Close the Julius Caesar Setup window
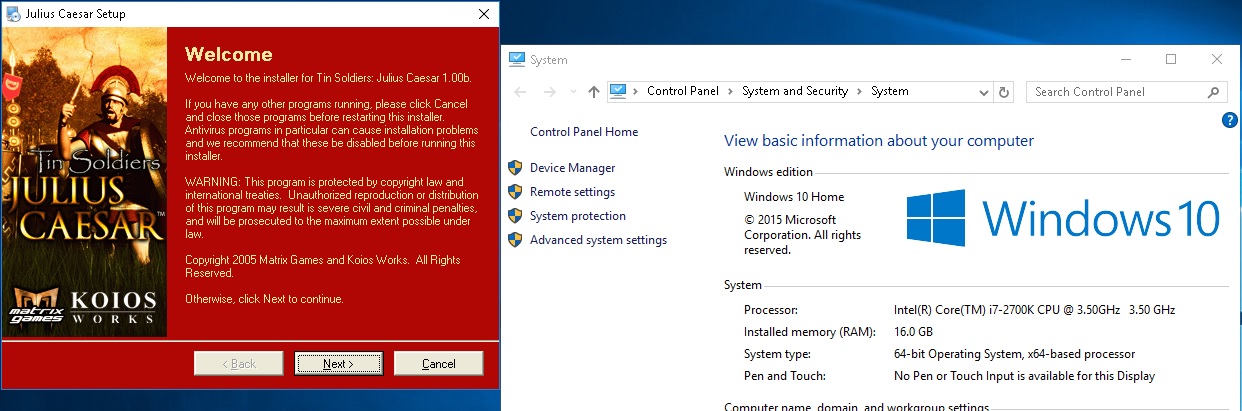Image resolution: width=1242 pixels, height=411 pixels. click(484, 14)
